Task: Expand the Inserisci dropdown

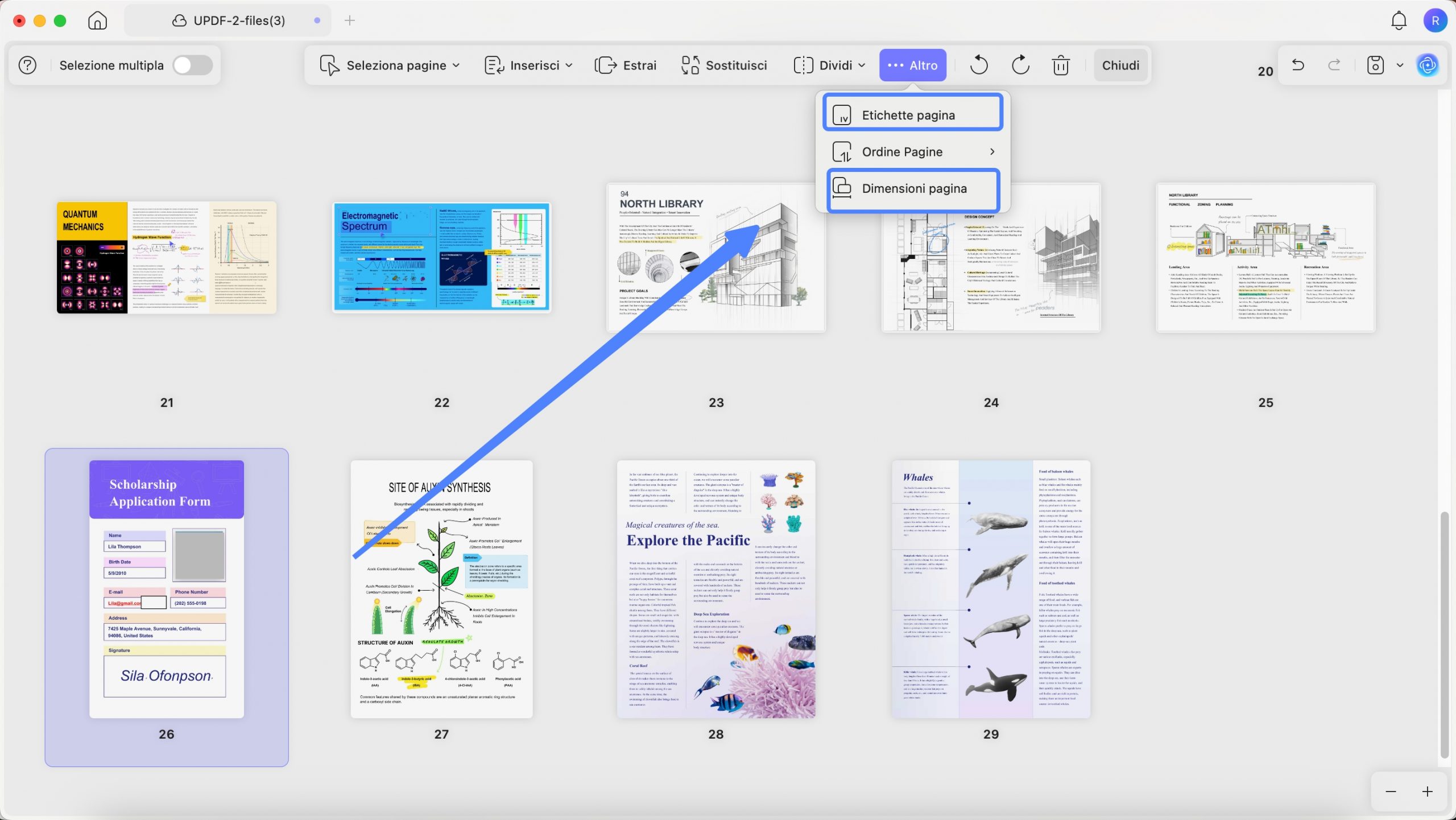Action: point(528,65)
